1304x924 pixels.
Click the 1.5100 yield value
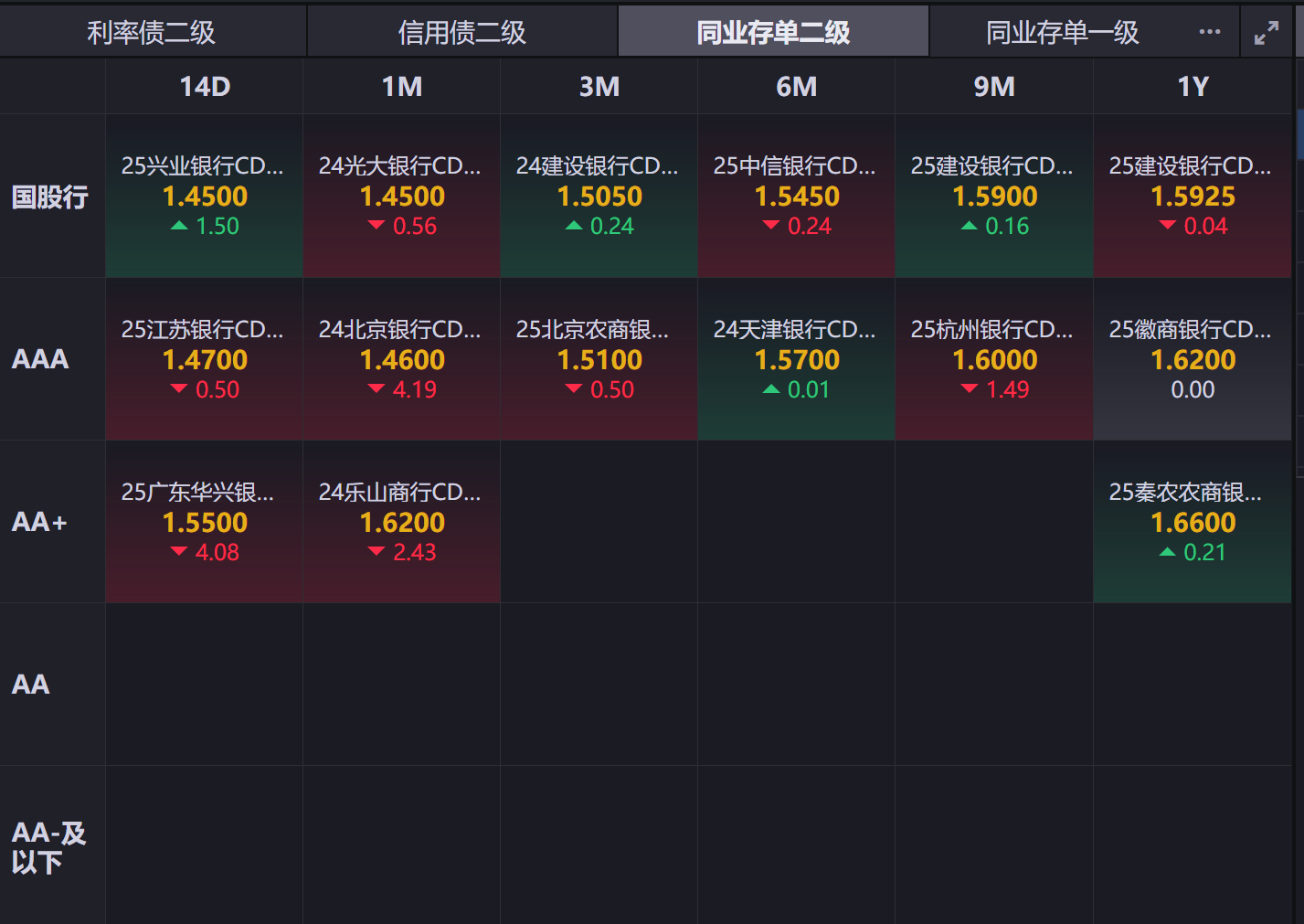(599, 360)
